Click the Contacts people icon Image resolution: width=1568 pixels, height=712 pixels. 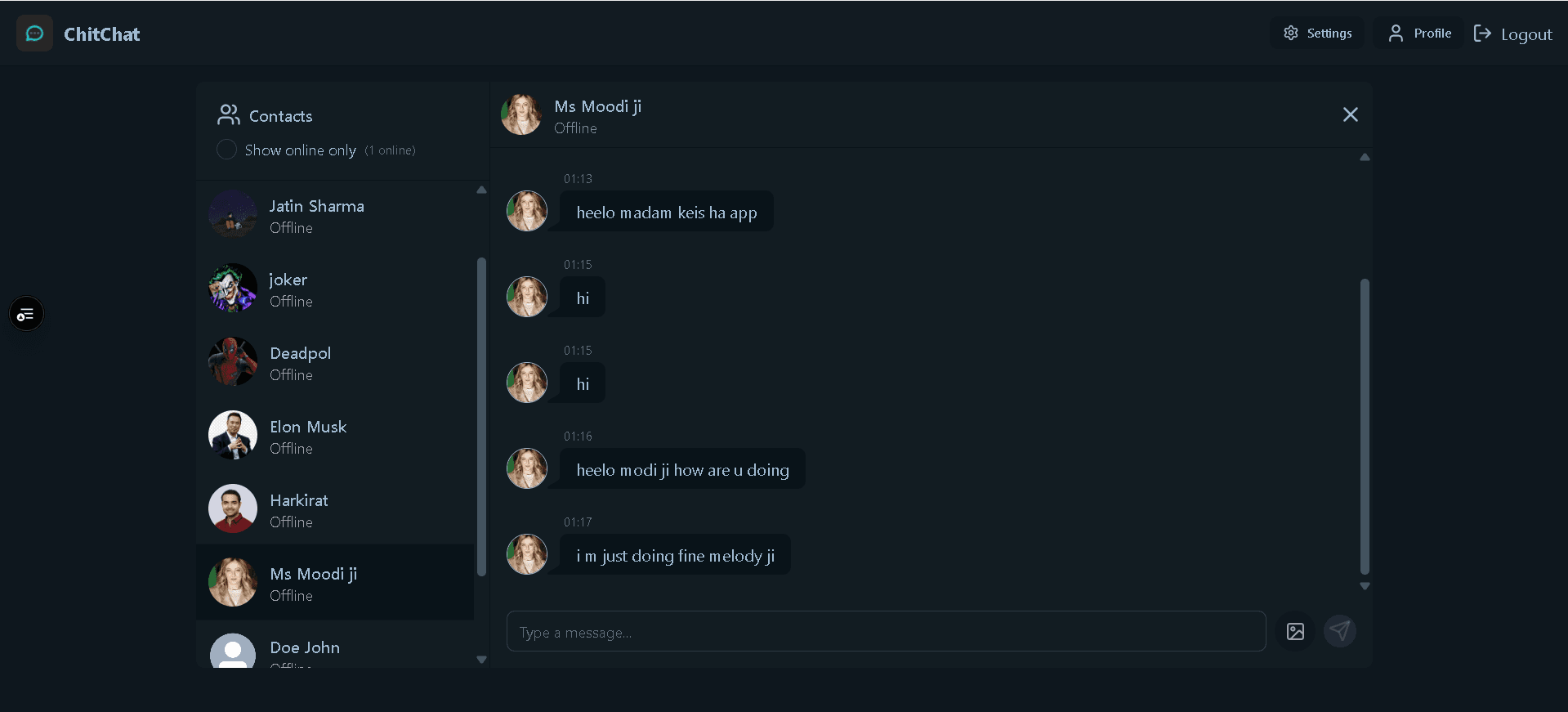pos(228,115)
